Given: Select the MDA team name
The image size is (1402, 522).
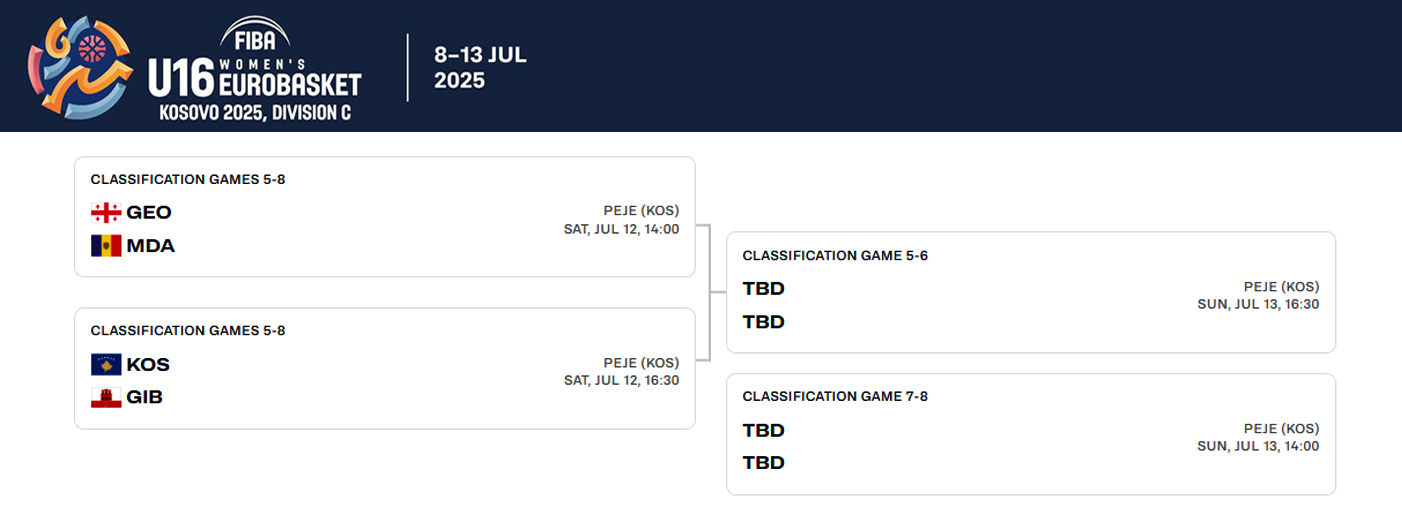Looking at the screenshot, I should [151, 245].
